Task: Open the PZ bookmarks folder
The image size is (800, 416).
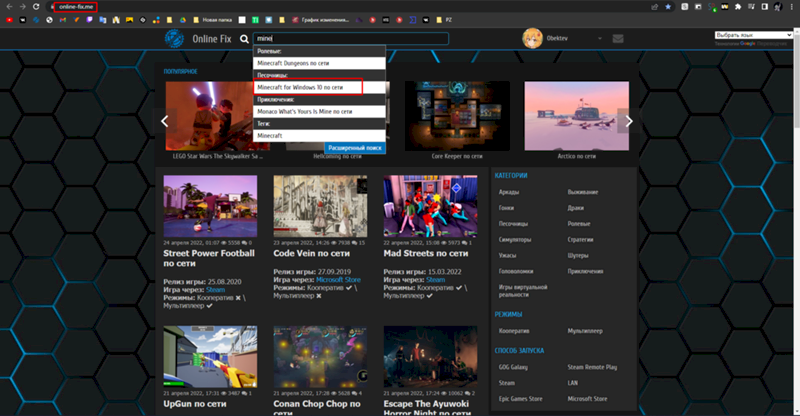Action: pyautogui.click(x=444, y=20)
